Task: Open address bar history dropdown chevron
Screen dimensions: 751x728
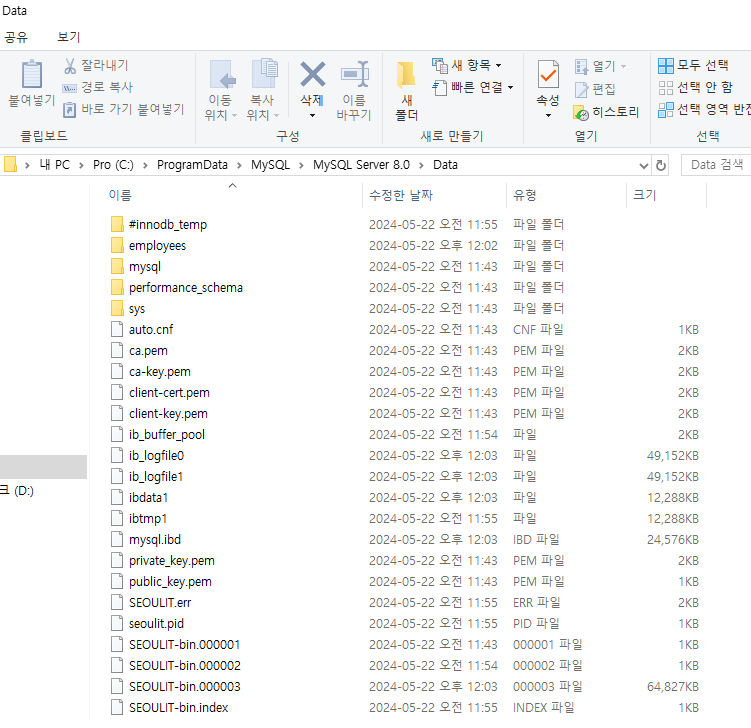Action: click(644, 166)
